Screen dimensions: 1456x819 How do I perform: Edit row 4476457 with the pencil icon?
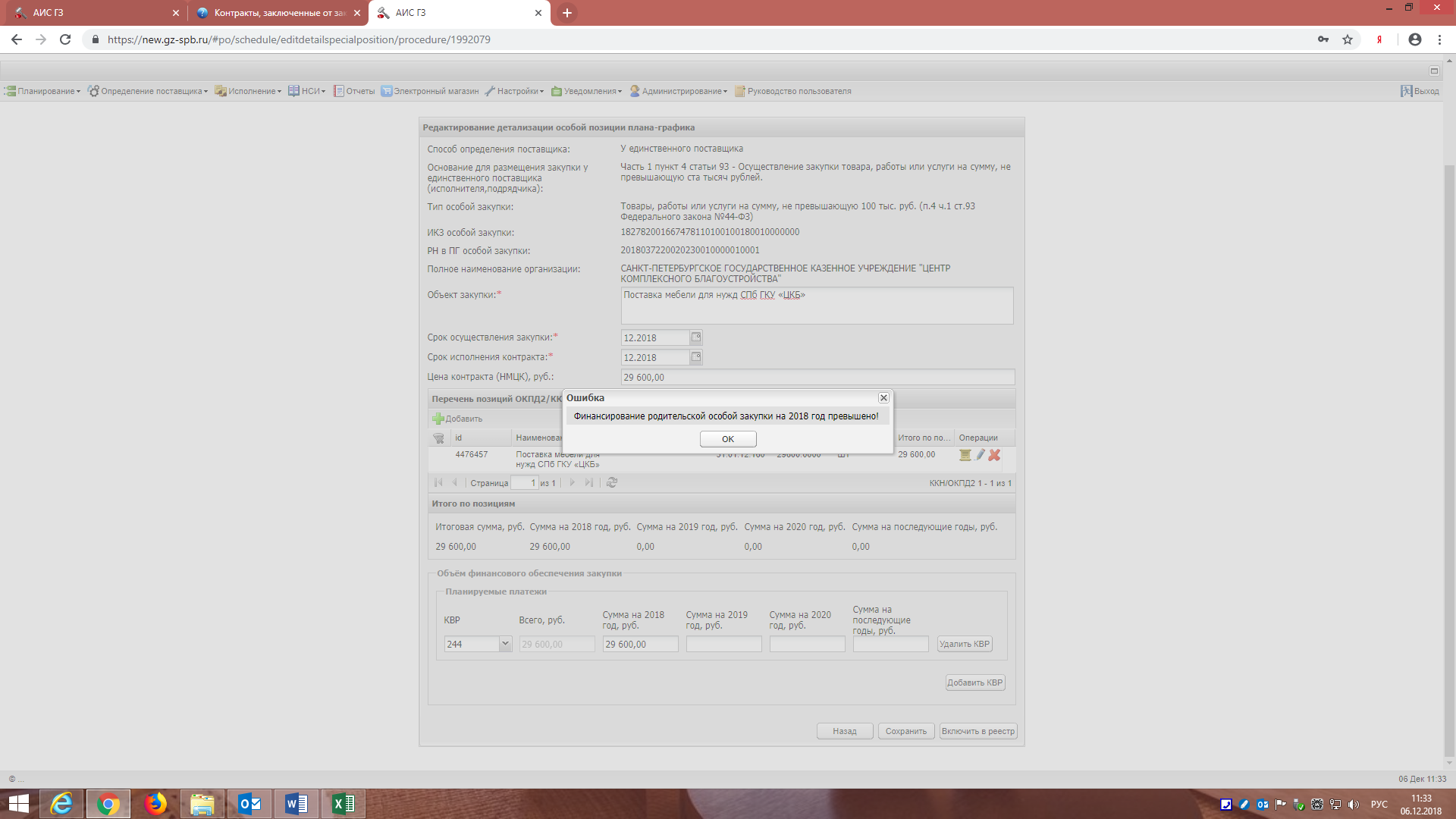(980, 455)
